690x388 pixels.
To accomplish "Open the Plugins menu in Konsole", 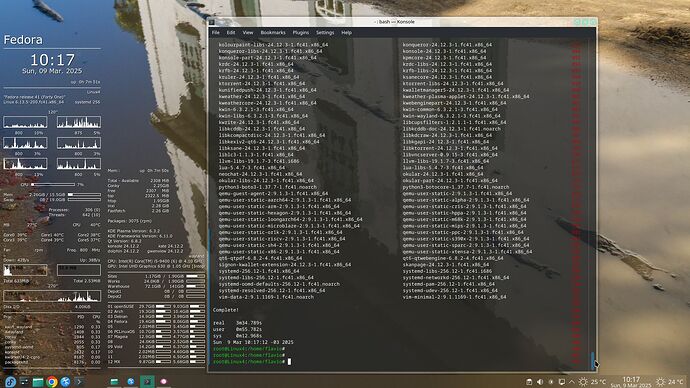I will point(301,33).
